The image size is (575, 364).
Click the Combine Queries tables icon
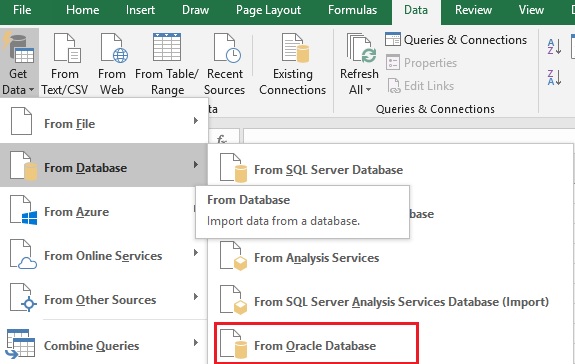21,343
